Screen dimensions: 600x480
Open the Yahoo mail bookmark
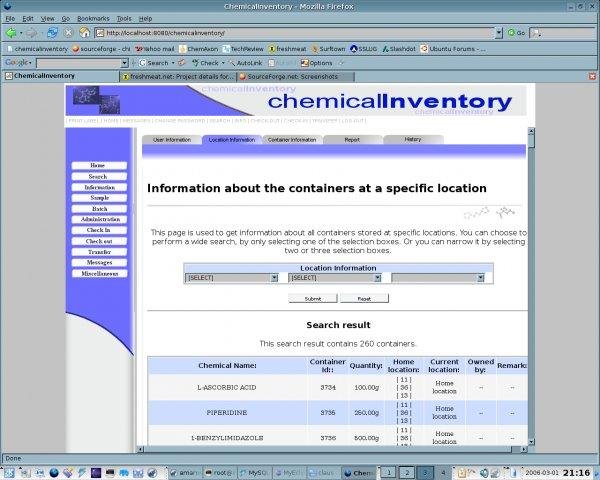tap(155, 49)
